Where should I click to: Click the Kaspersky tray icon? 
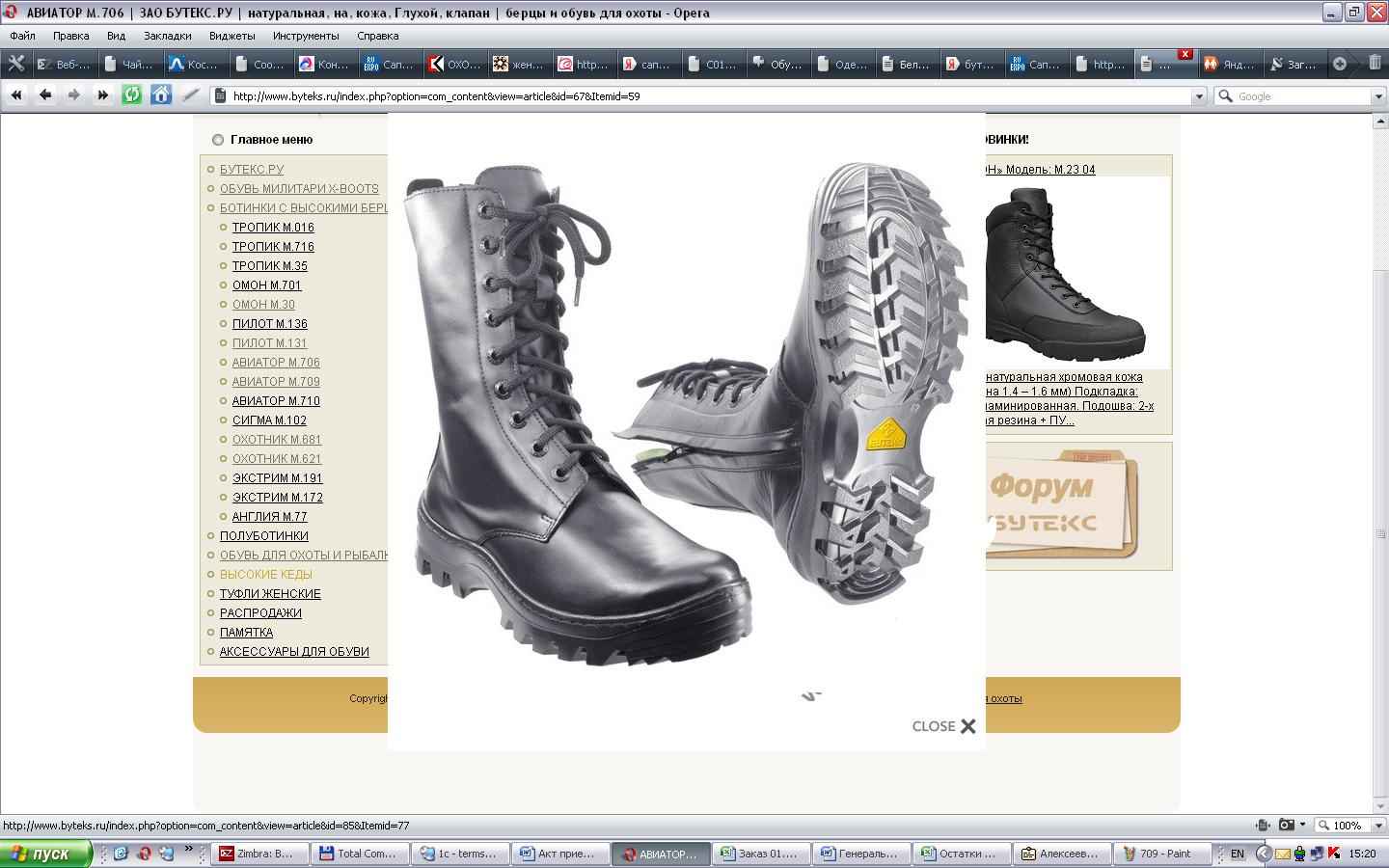[x=1335, y=854]
